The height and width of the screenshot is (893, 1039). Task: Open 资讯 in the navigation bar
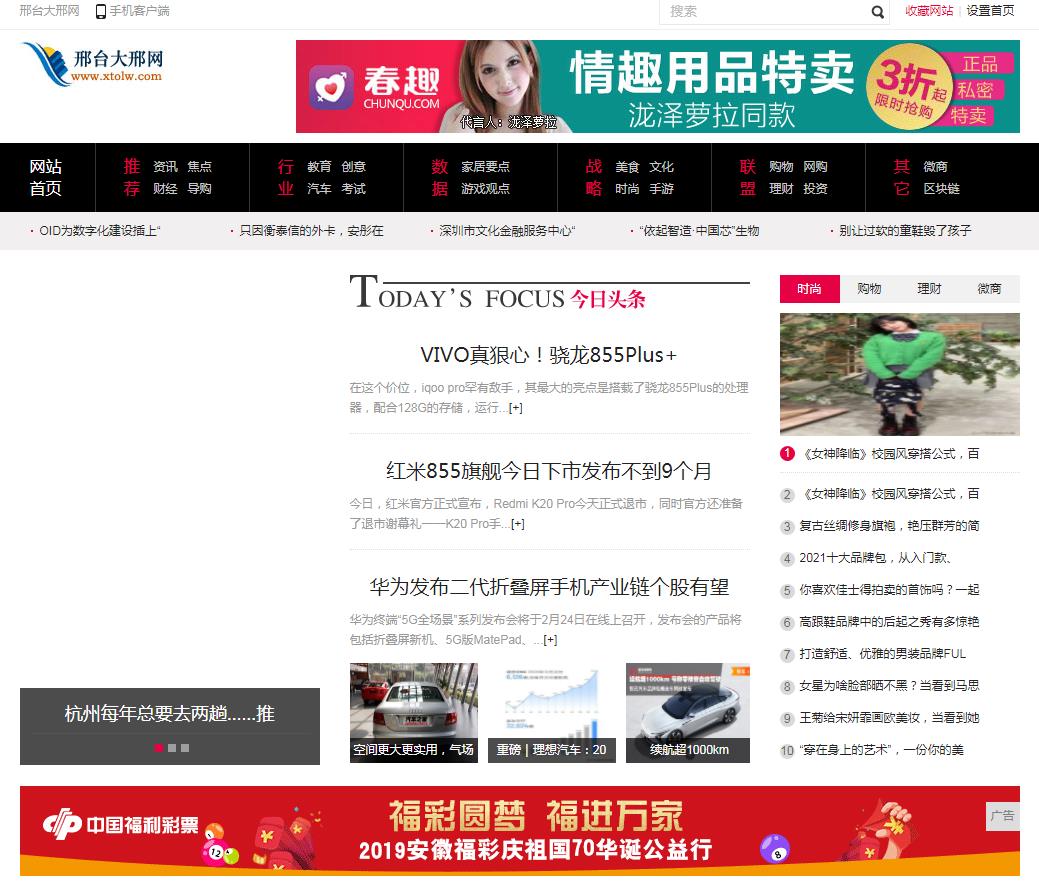(165, 167)
